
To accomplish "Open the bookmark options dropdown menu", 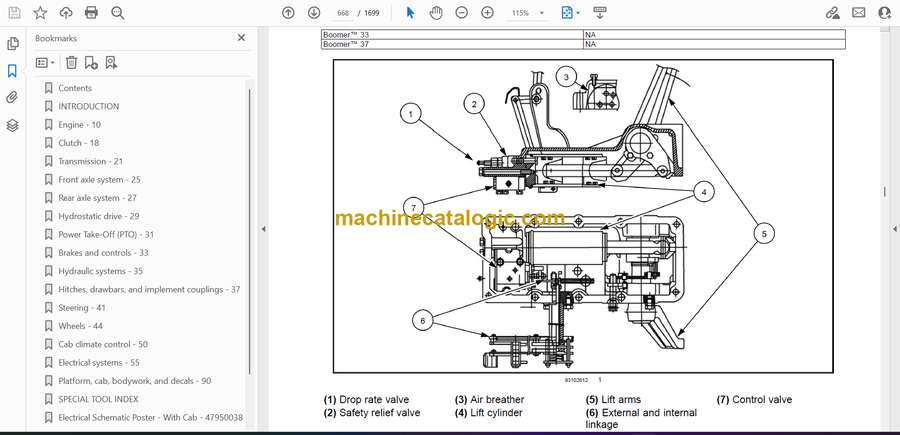I will 46,62.
